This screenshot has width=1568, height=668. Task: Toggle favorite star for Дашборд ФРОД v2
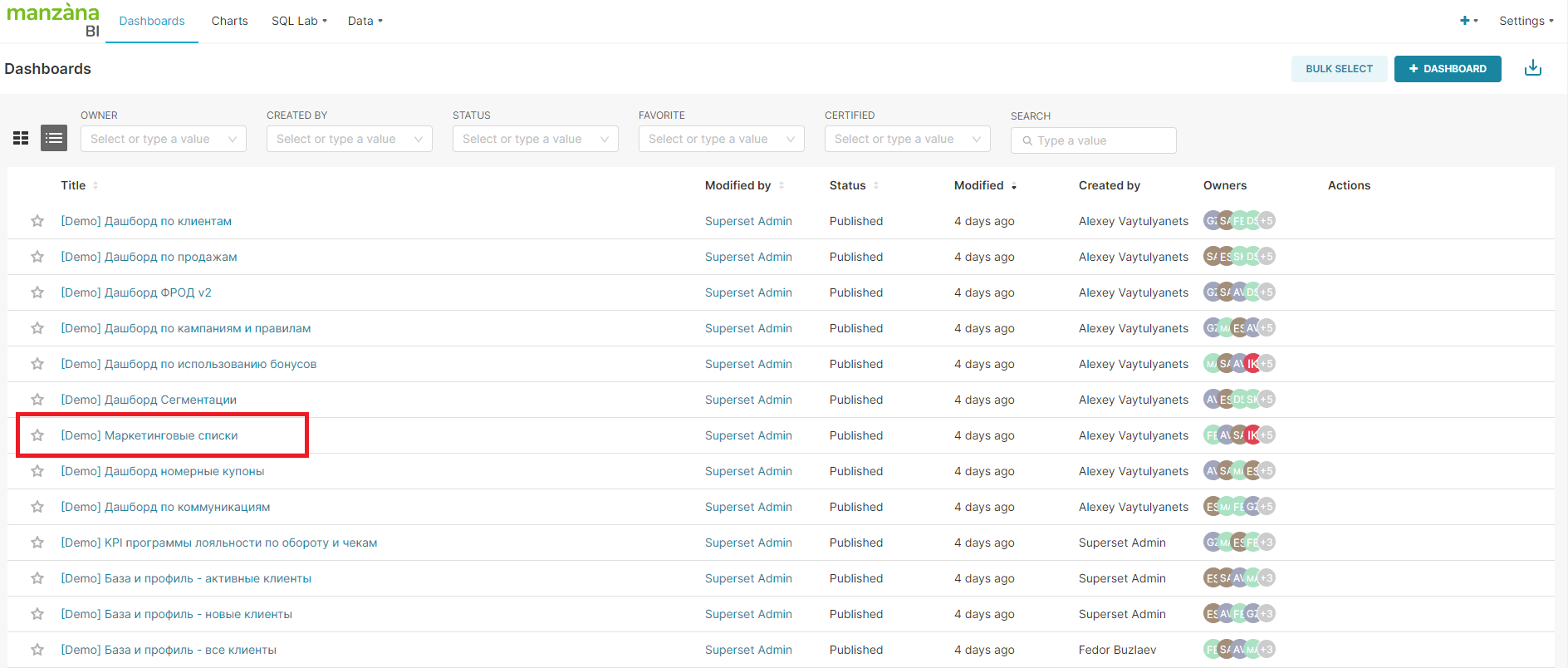point(37,292)
